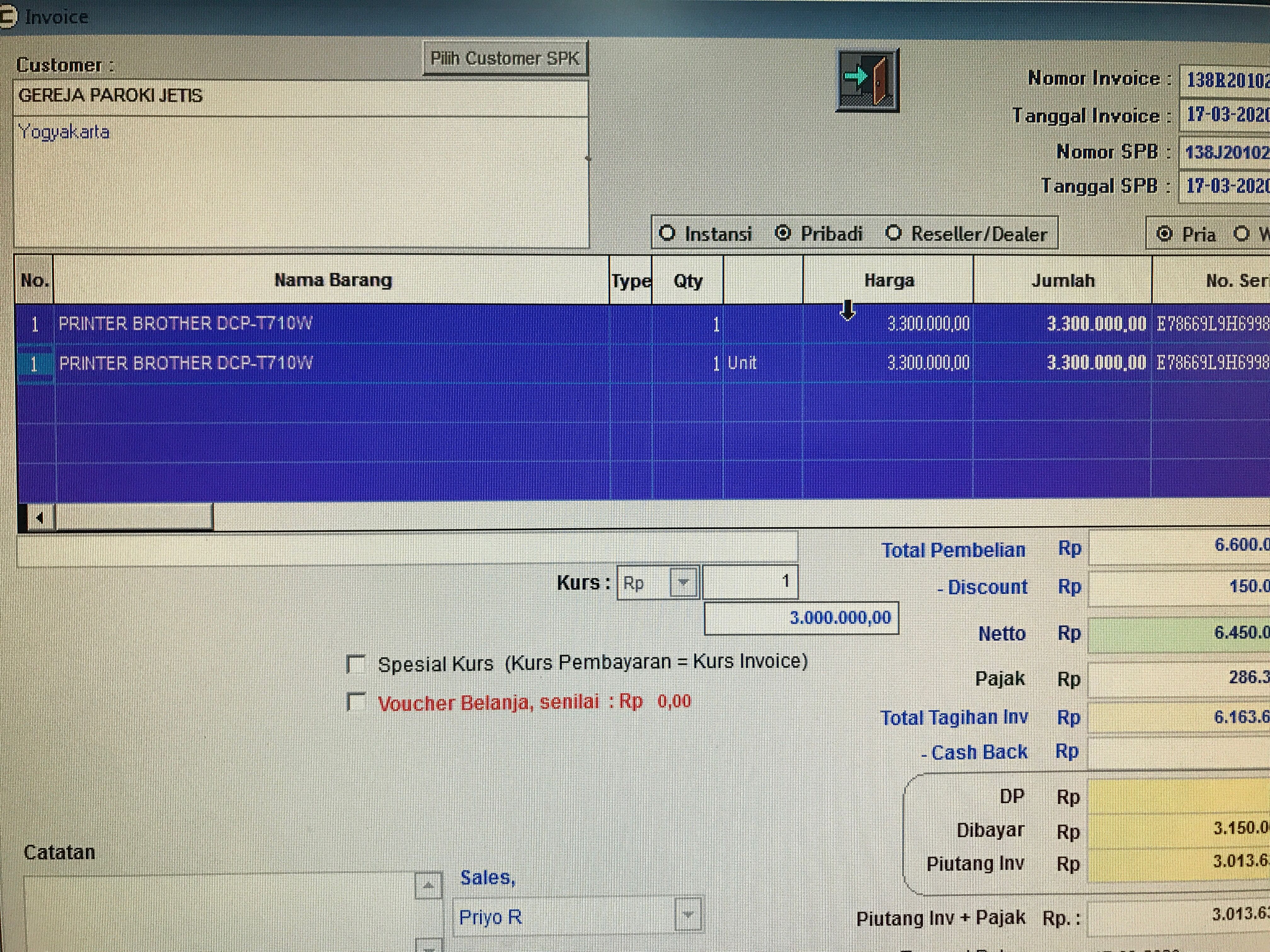The width and height of the screenshot is (1270, 952).
Task: Select the Pribadi radio option
Action: [x=782, y=234]
